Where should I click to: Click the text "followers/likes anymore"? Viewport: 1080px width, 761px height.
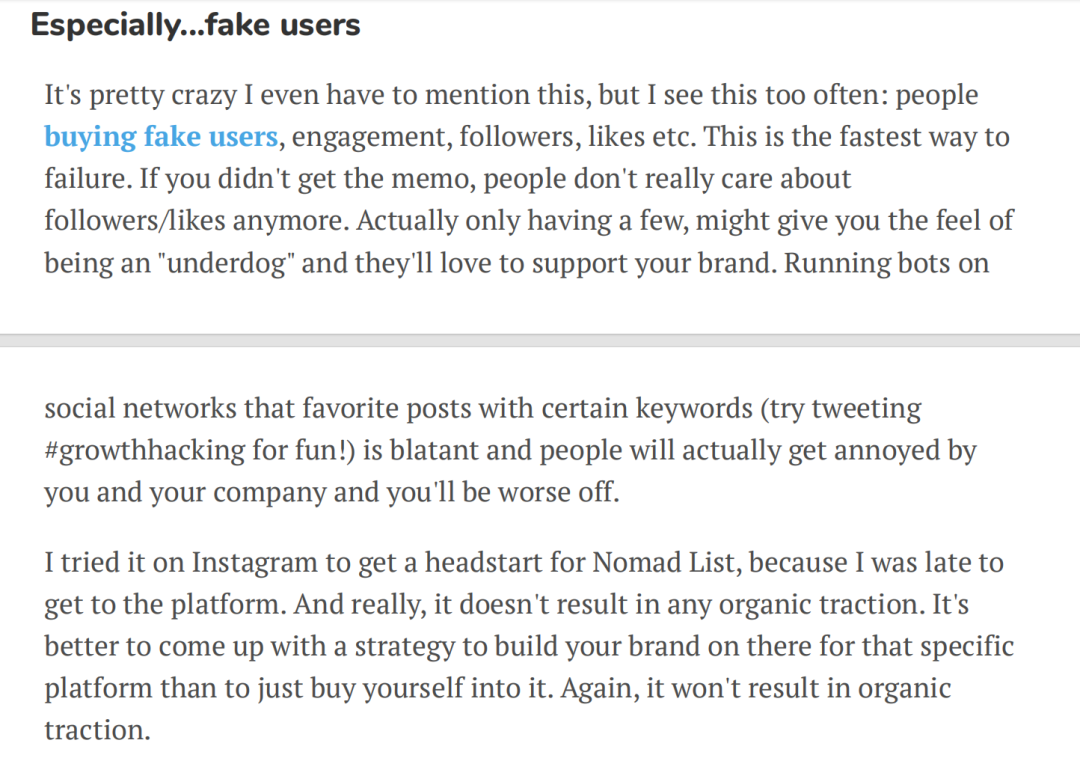coord(196,221)
